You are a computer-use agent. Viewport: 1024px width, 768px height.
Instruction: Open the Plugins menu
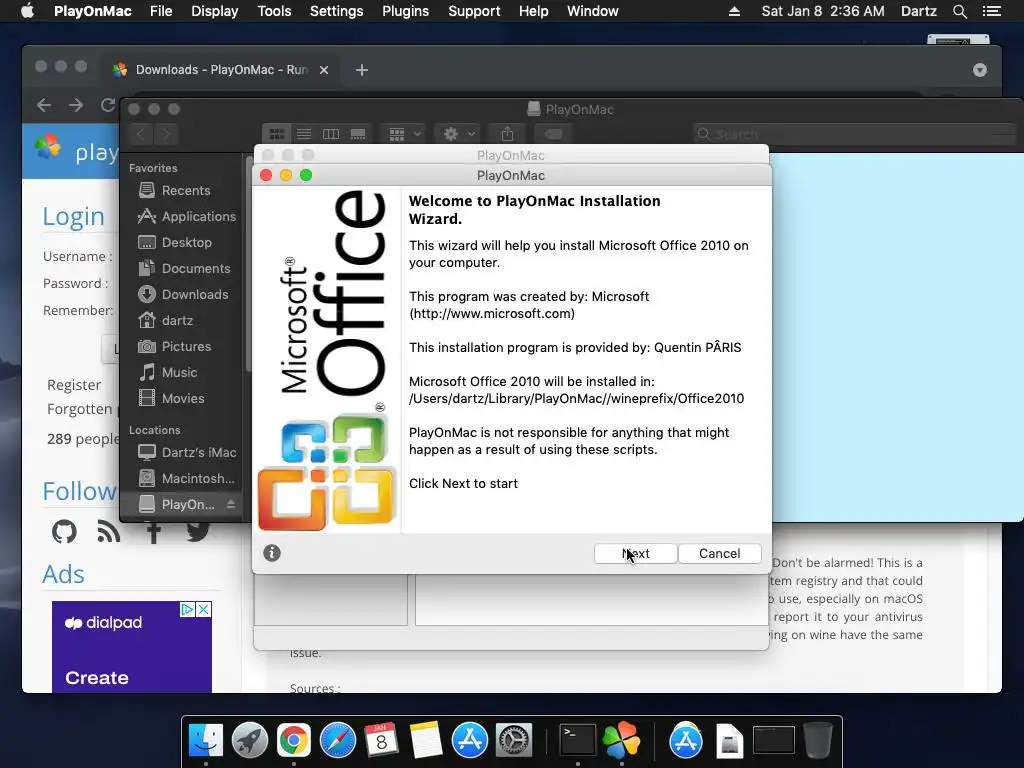[406, 11]
